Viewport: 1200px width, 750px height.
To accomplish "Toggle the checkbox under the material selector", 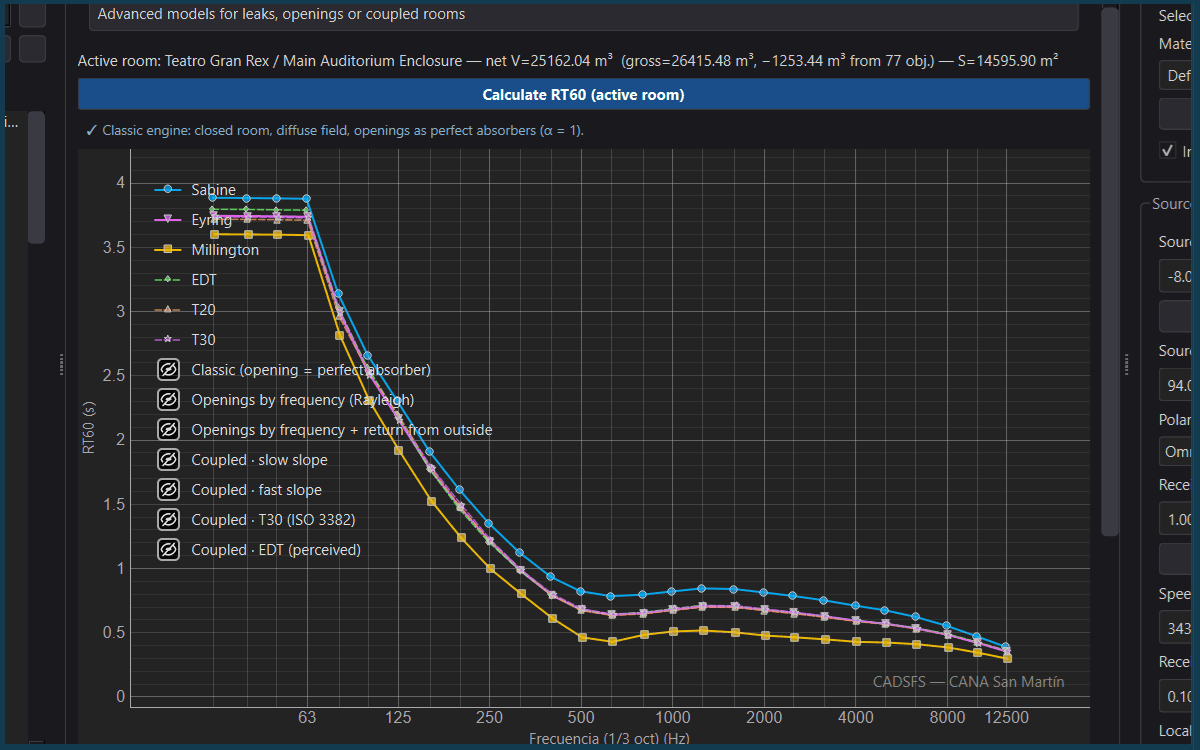I will click(1167, 151).
